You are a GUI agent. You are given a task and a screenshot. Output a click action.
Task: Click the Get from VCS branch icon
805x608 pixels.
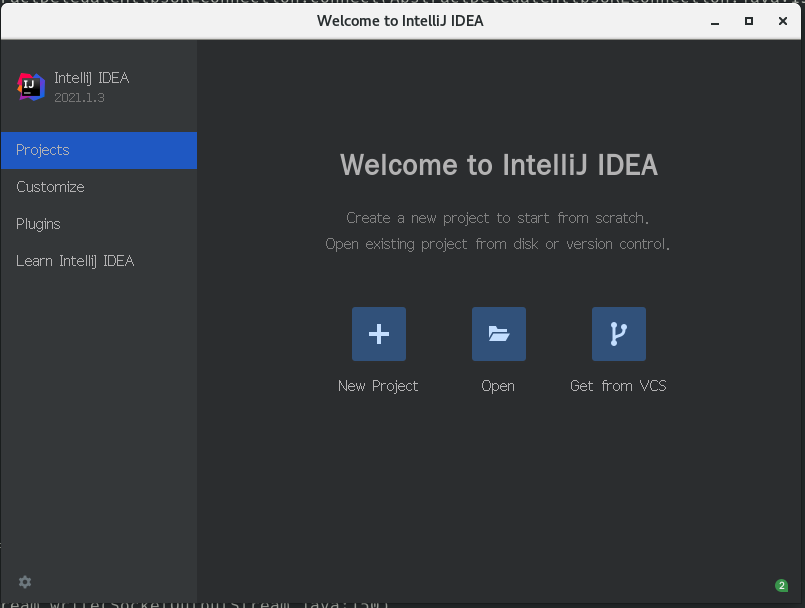pos(619,334)
